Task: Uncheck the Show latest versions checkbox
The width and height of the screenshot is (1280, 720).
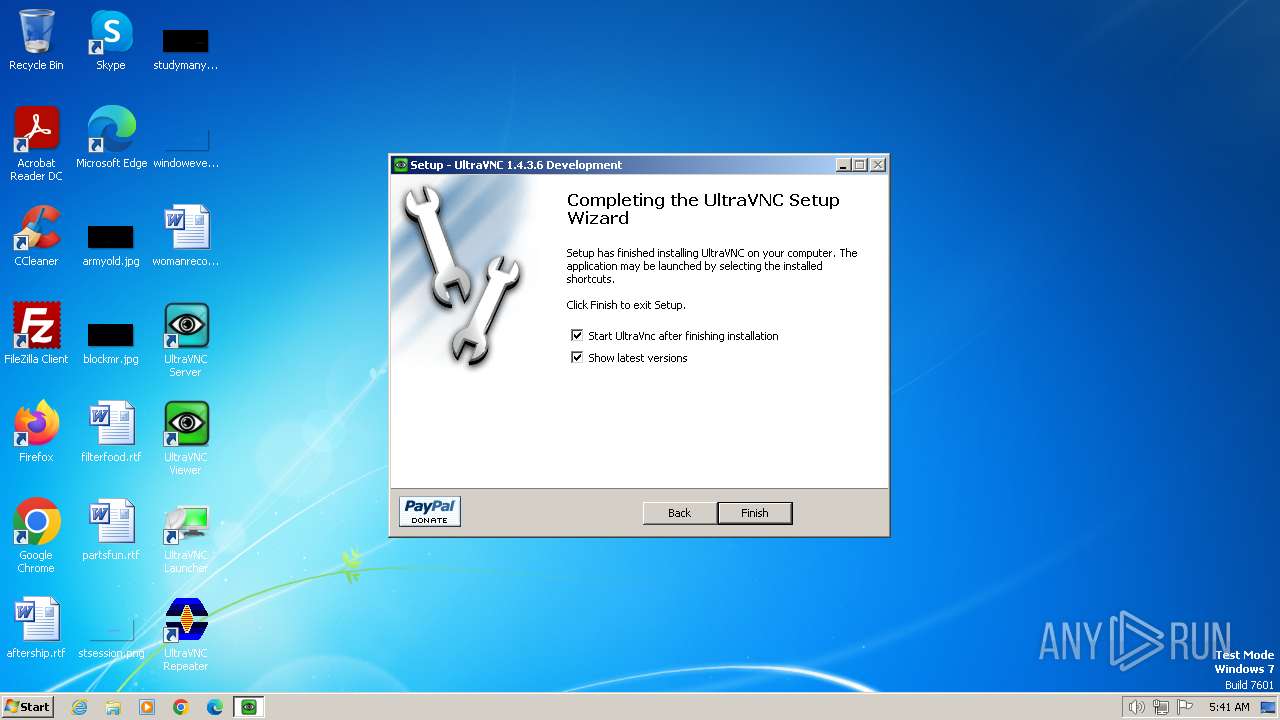Action: point(577,358)
